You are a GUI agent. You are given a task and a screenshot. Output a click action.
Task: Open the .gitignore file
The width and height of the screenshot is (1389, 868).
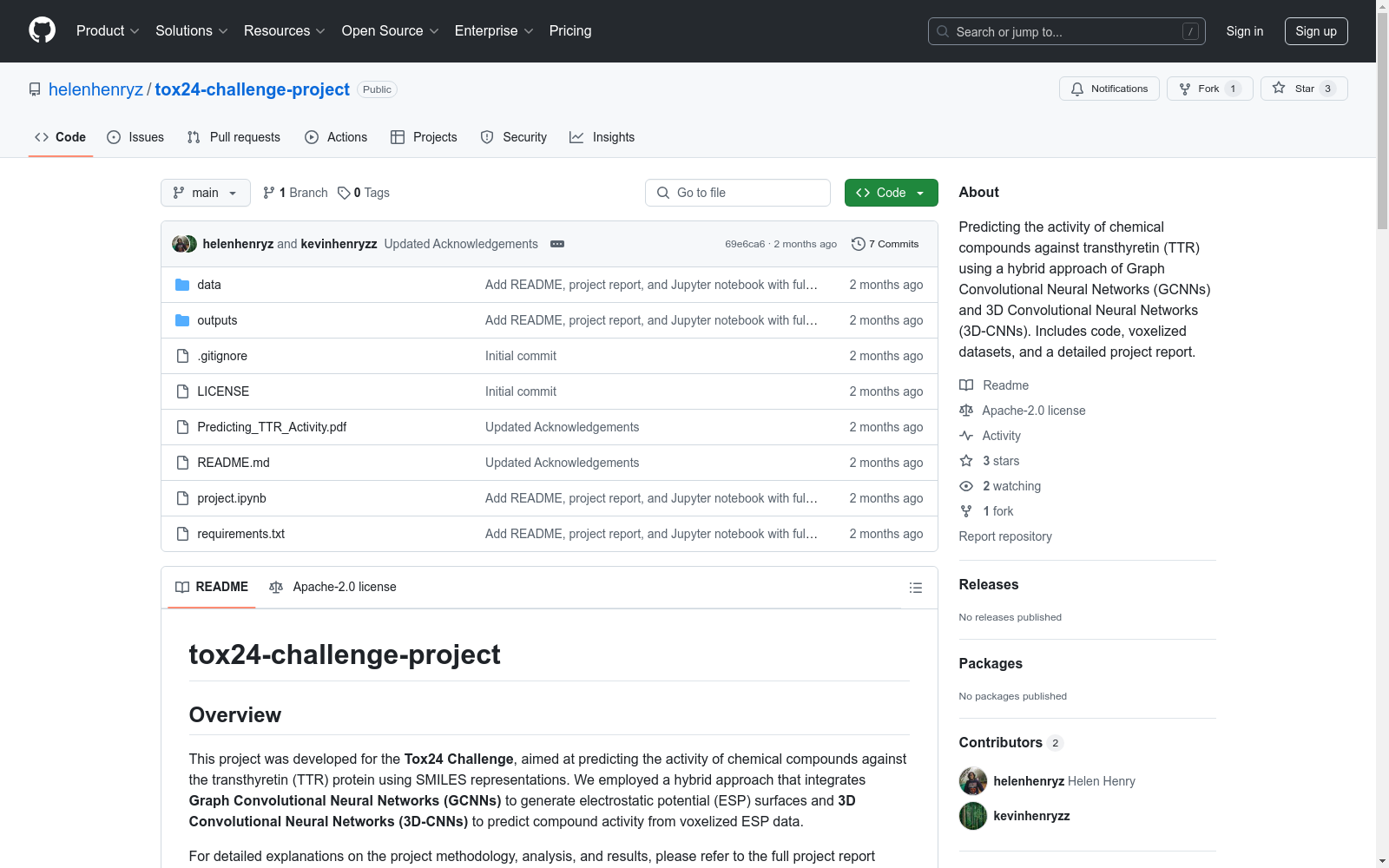tap(222, 356)
